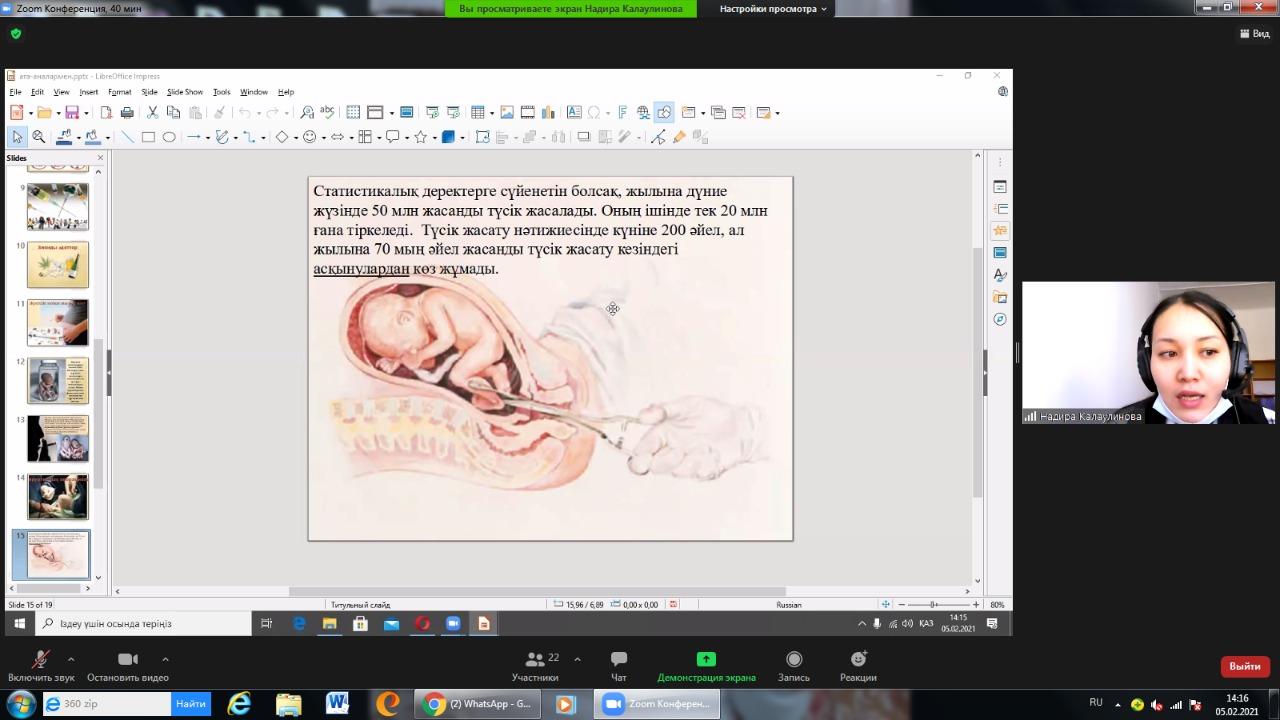The height and width of the screenshot is (720, 1280).
Task: Open the Zoom Chat panel
Action: tap(619, 666)
